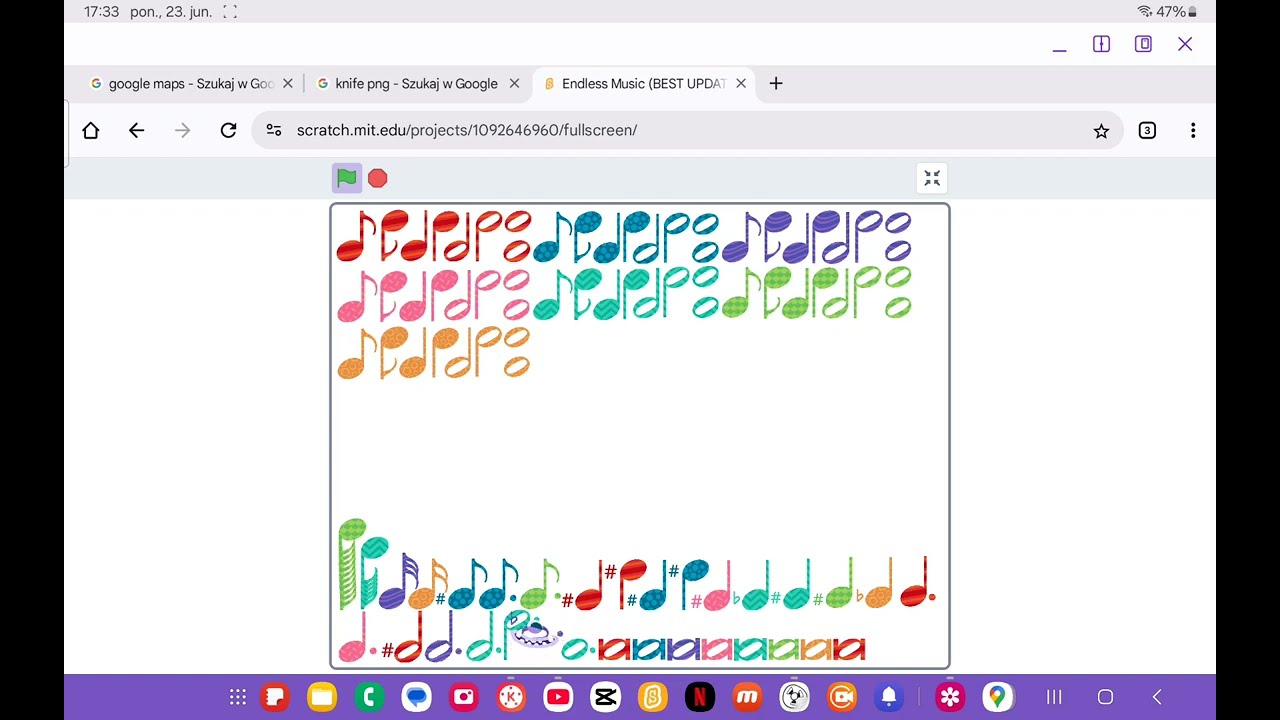Close the knife png tab
This screenshot has height=720, width=1280.
tap(514, 84)
